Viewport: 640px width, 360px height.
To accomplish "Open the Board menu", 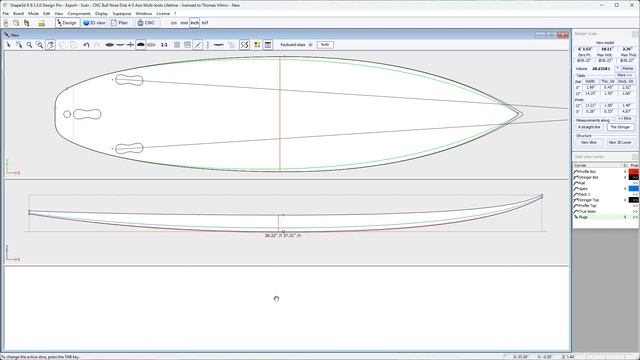I will tap(18, 13).
